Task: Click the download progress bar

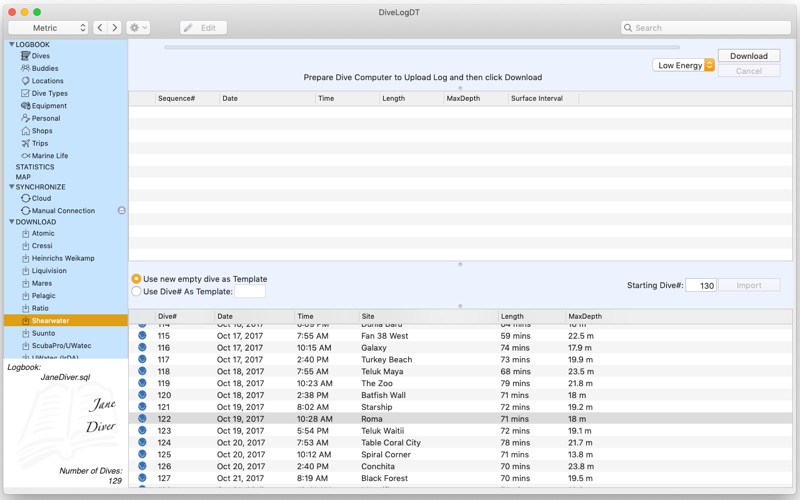Action: click(421, 47)
